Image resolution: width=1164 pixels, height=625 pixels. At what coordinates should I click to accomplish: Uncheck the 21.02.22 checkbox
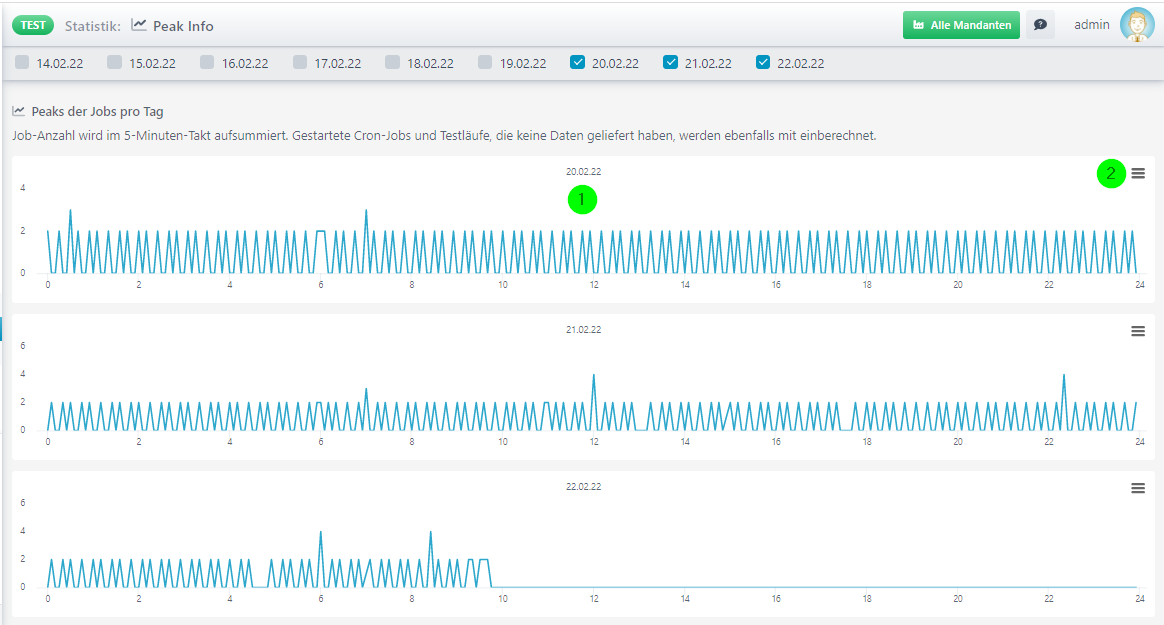(x=670, y=62)
